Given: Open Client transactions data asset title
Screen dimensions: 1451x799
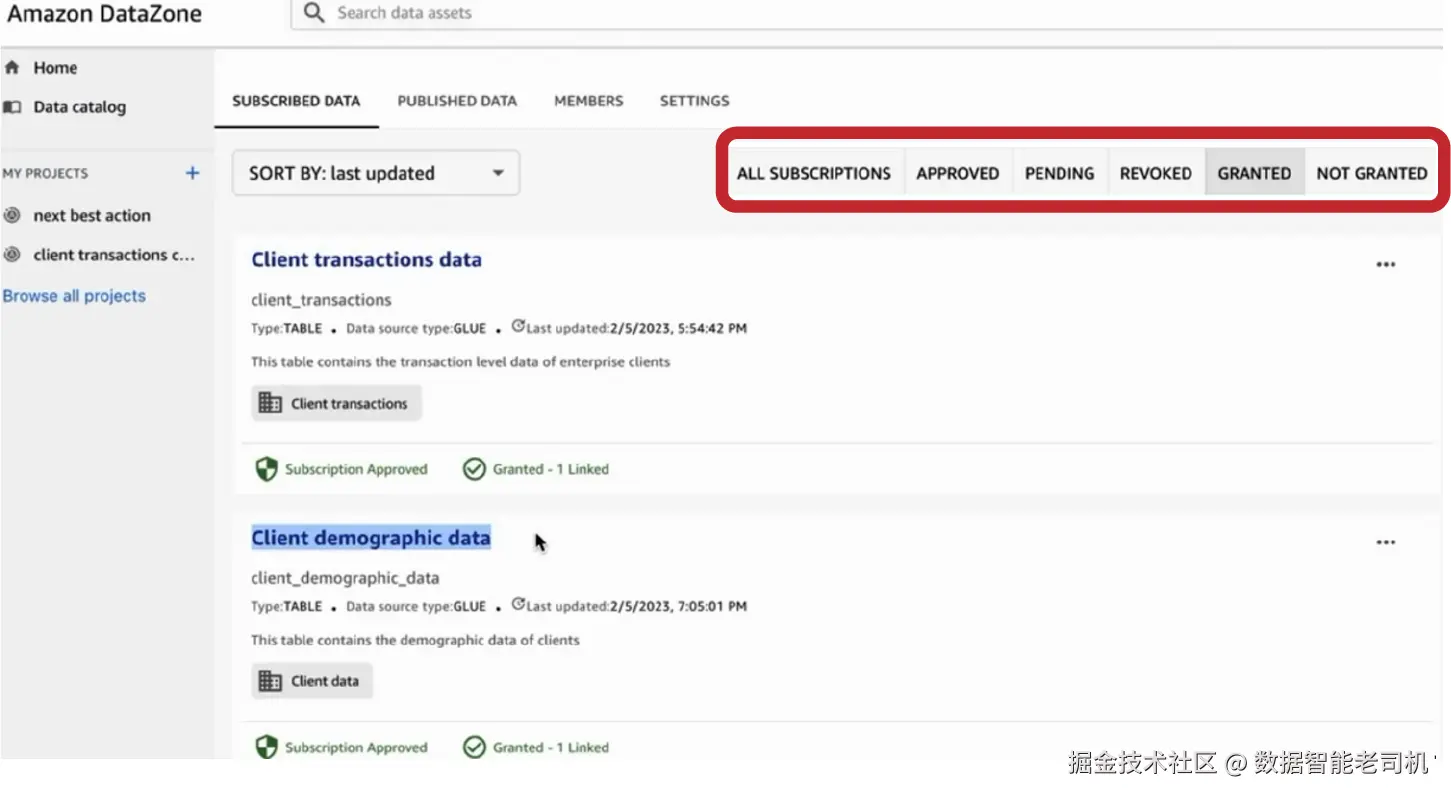Looking at the screenshot, I should pyautogui.click(x=366, y=260).
